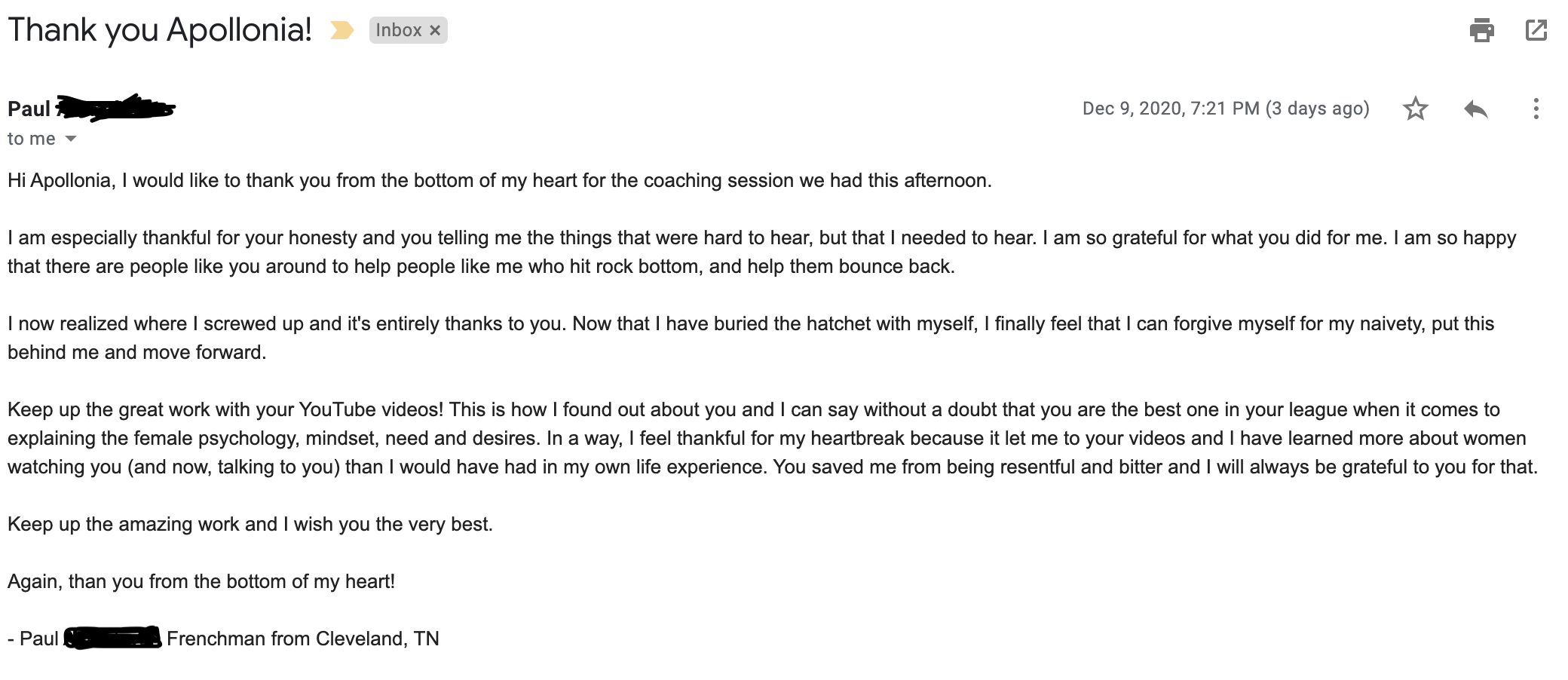Click the paragraph starting "I am especially thankful"
This screenshot has height=680, width=1568.
761,252
